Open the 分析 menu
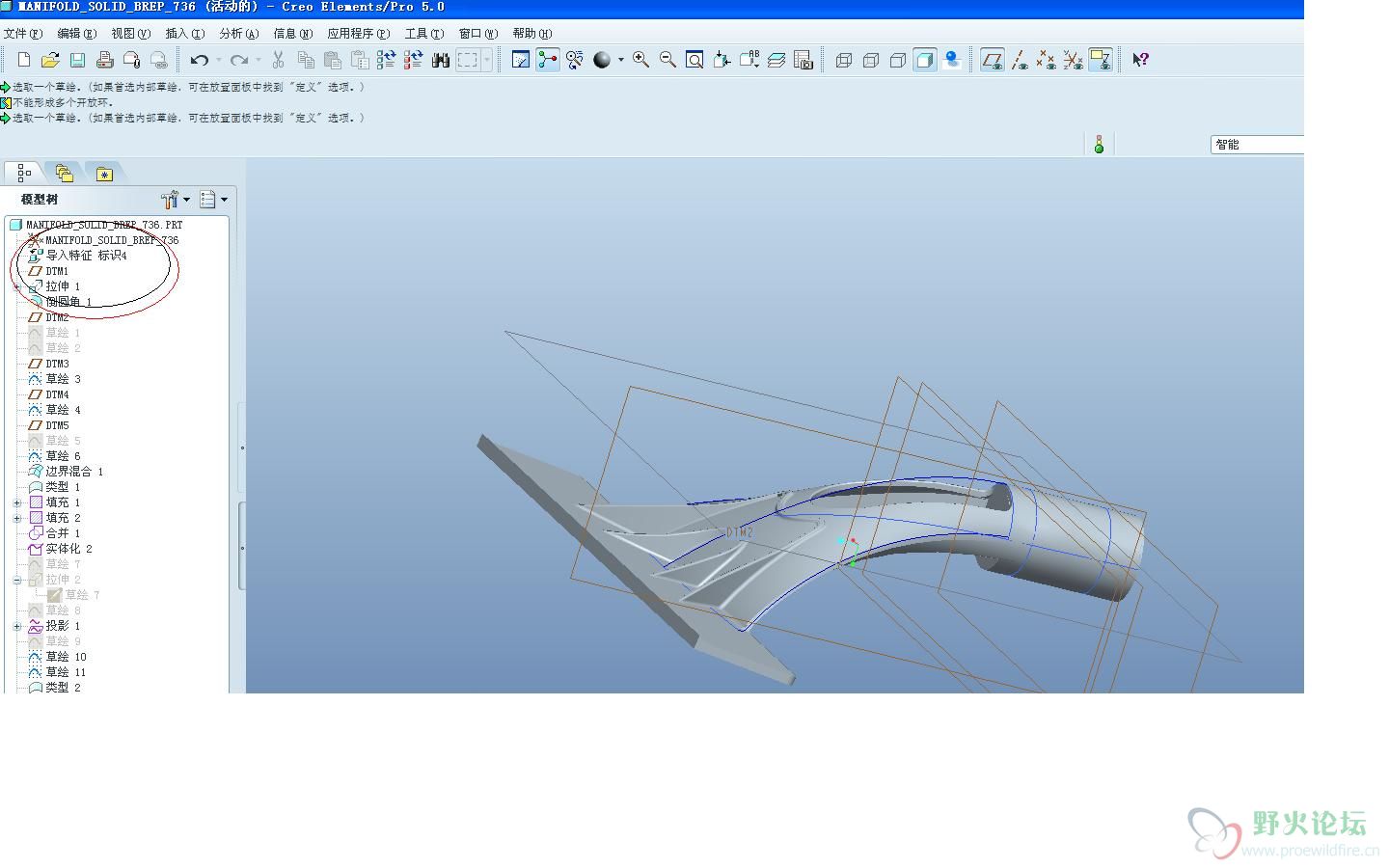Screen dimensions: 1389x868 click(238, 33)
